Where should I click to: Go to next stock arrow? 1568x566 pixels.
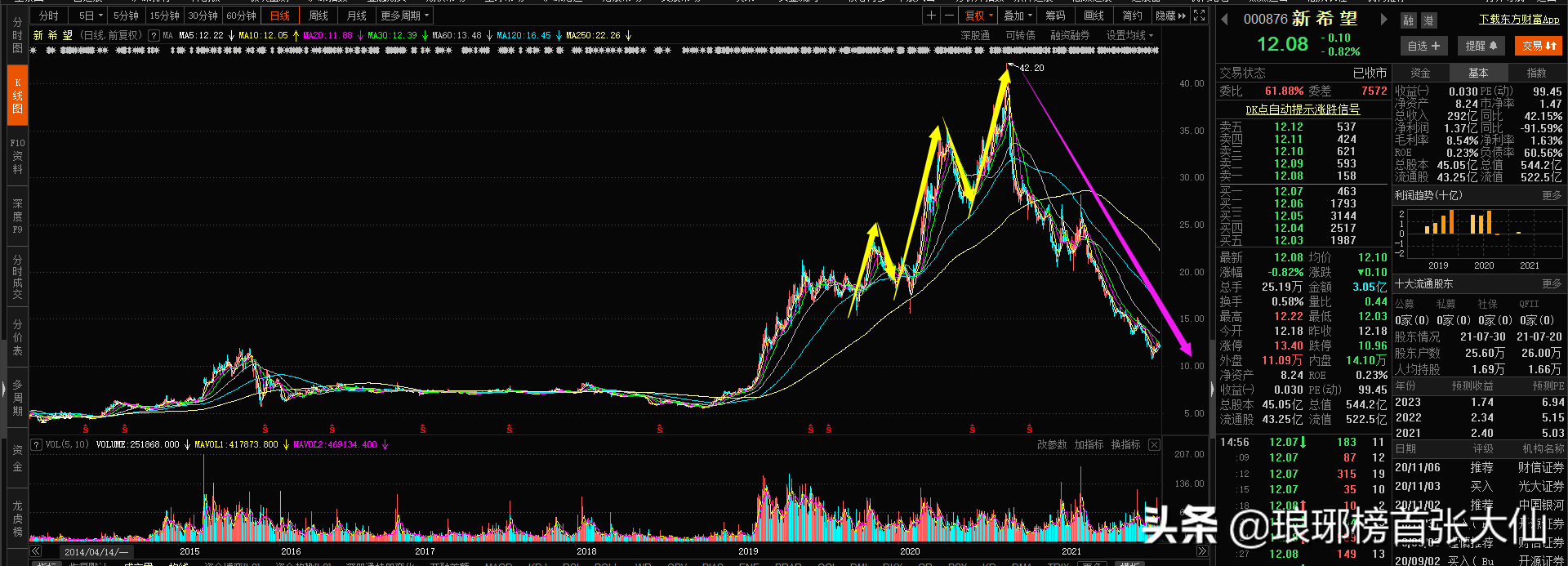[x=1383, y=20]
